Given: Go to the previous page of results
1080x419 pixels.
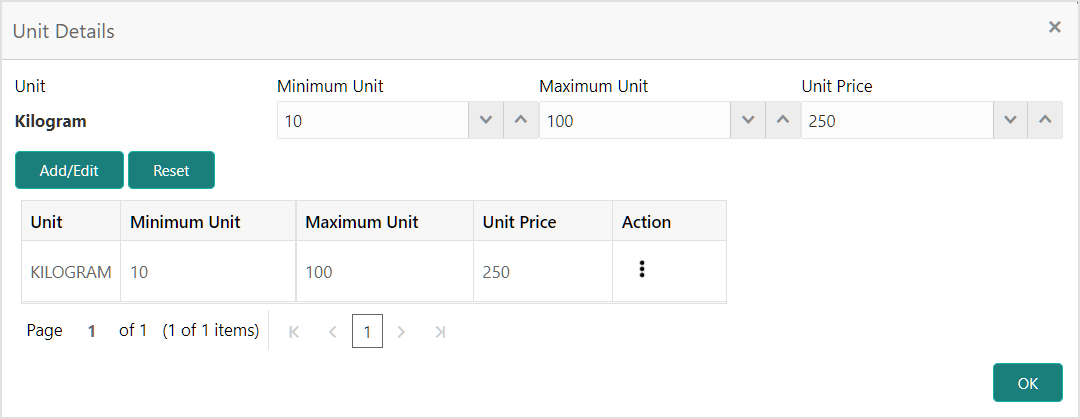Looking at the screenshot, I should (332, 331).
